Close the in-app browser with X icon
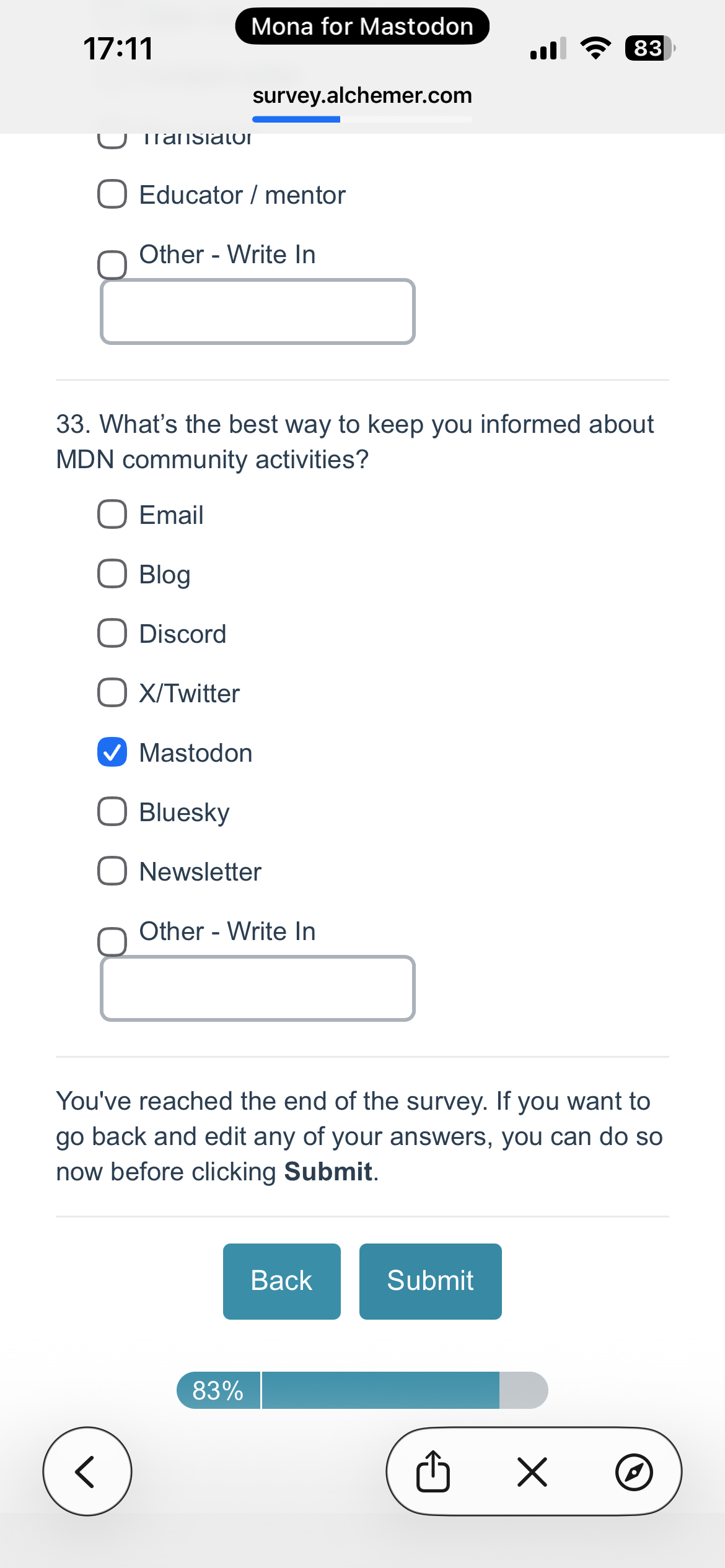Viewport: 725px width, 1568px height. [532, 1471]
